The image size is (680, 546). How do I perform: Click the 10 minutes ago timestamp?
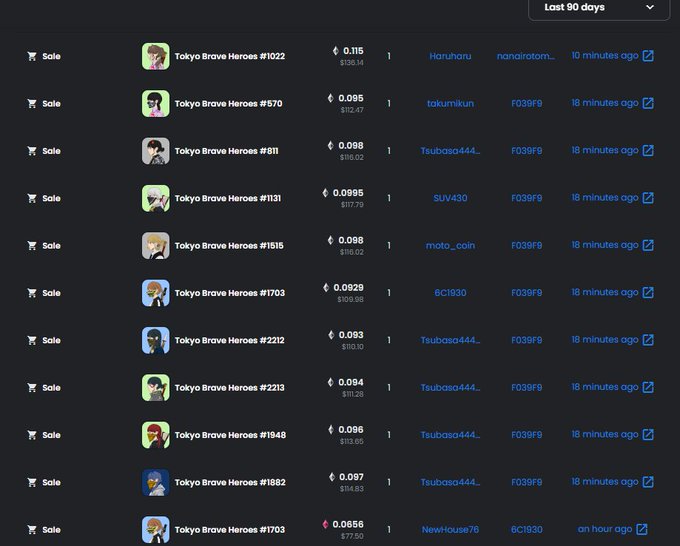tap(605, 56)
